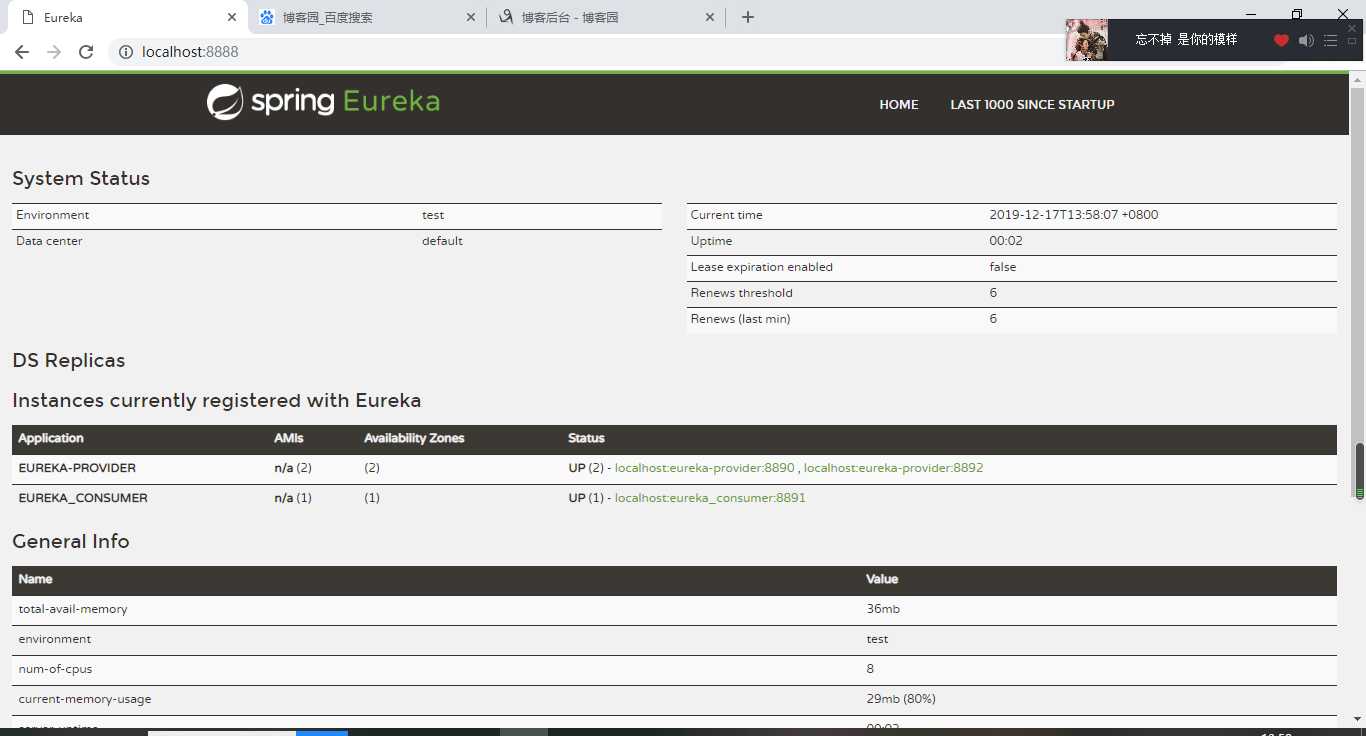Open the HOME navigation item
Screen dimensions: 1366x736
pos(899,104)
